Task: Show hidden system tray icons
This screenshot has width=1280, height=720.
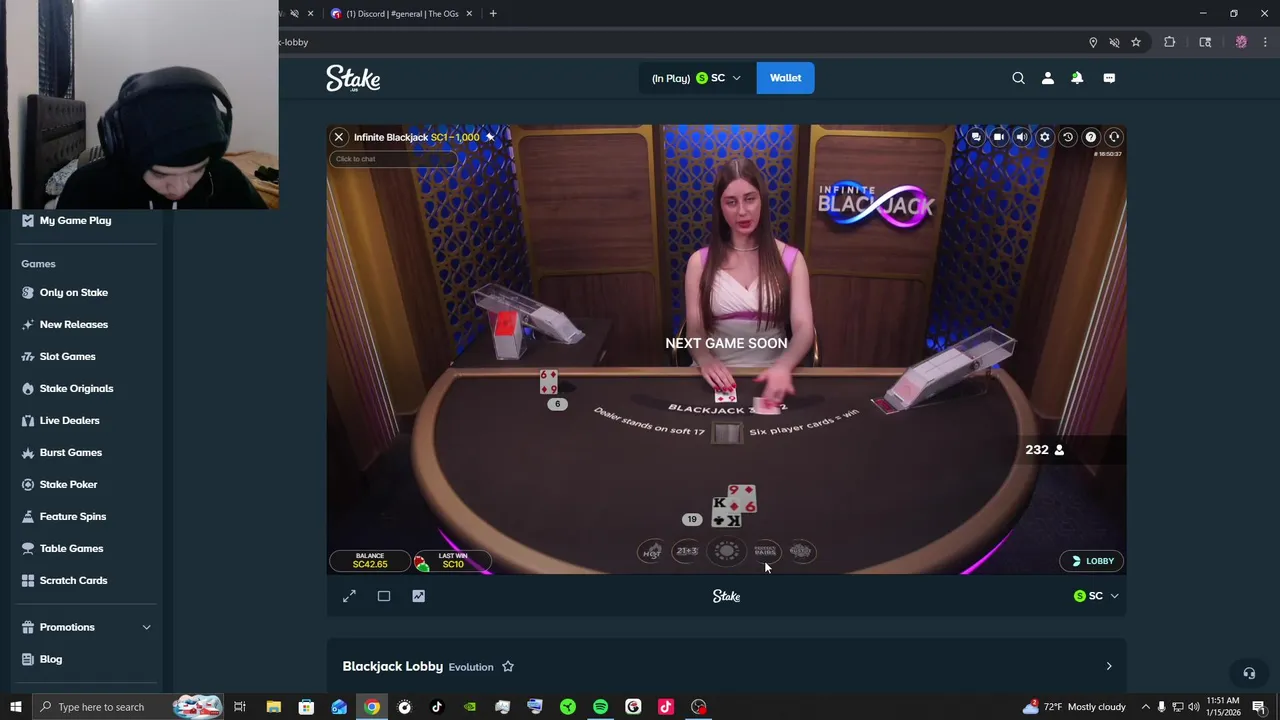Action: point(1146,707)
